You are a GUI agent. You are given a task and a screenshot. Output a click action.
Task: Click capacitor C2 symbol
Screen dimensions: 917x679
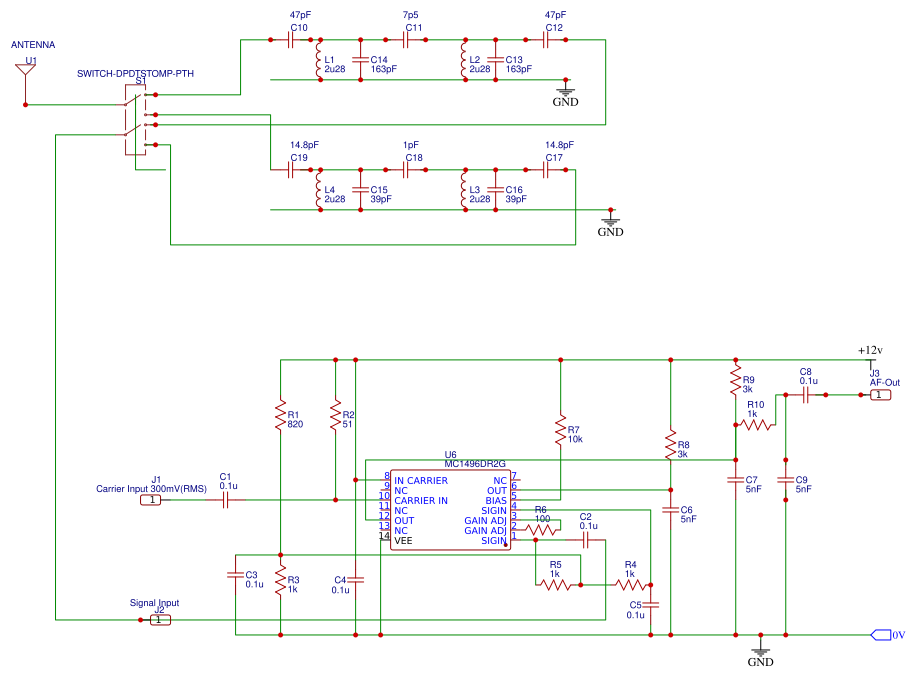[585, 540]
